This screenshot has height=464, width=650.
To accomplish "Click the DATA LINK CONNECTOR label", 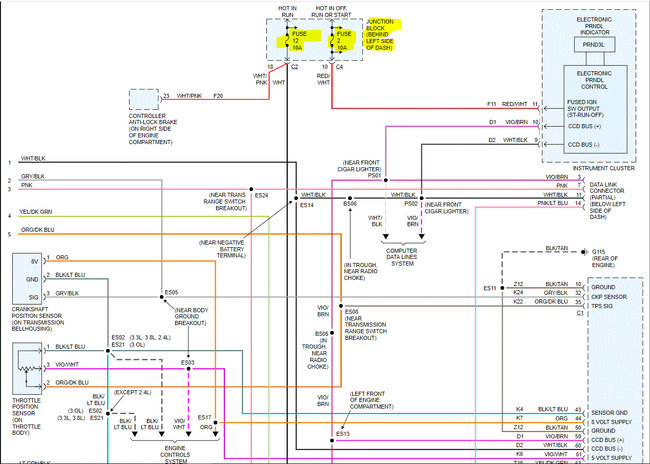I will (x=607, y=201).
